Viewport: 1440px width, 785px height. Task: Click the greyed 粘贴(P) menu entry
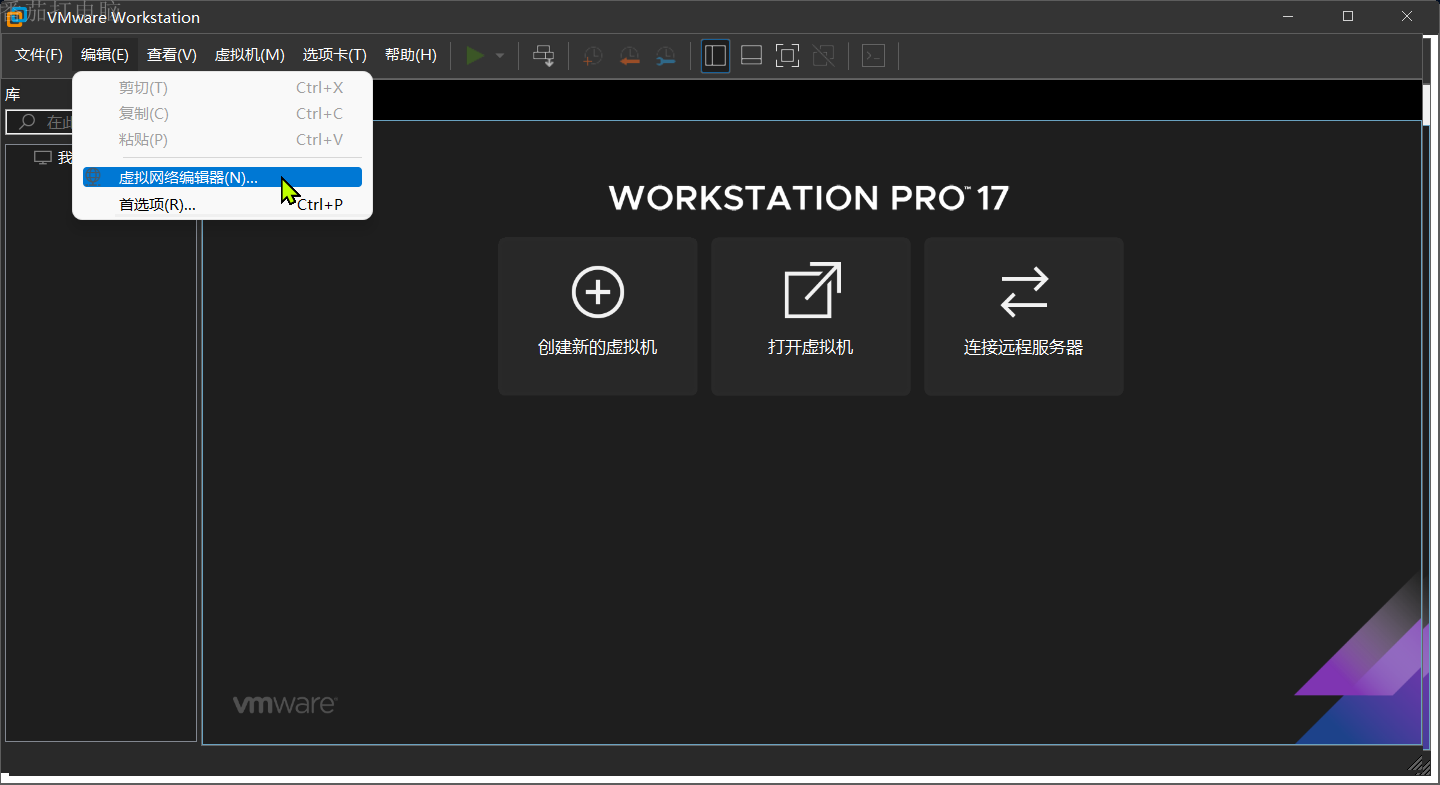222,140
